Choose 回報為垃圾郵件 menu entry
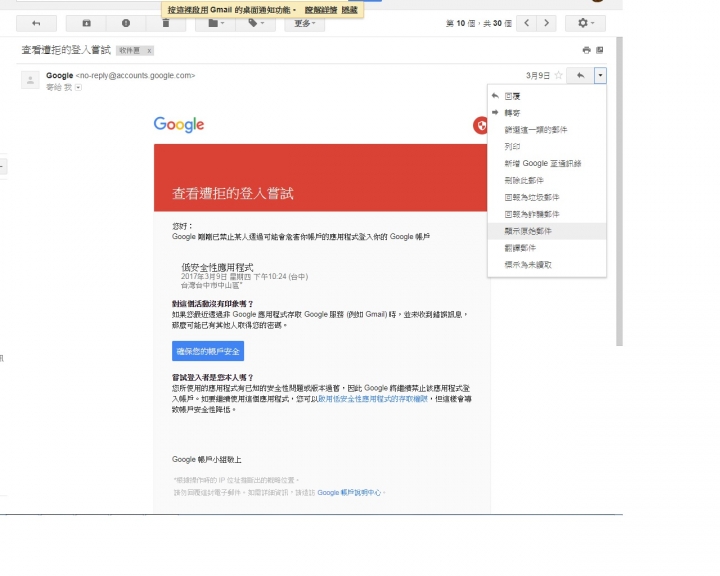The image size is (720, 576). pyautogui.click(x=546, y=198)
